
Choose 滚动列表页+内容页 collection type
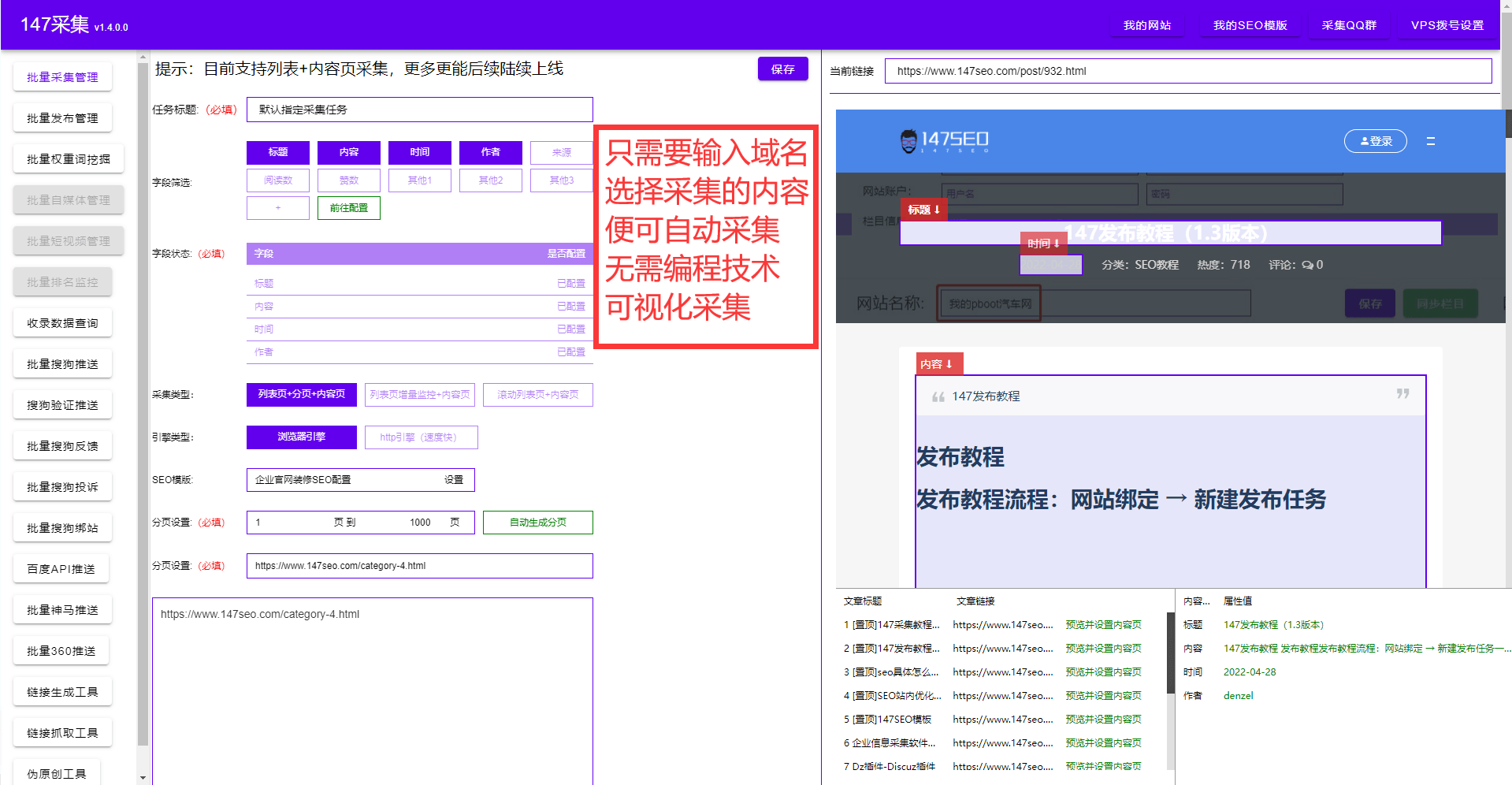pyautogui.click(x=537, y=394)
